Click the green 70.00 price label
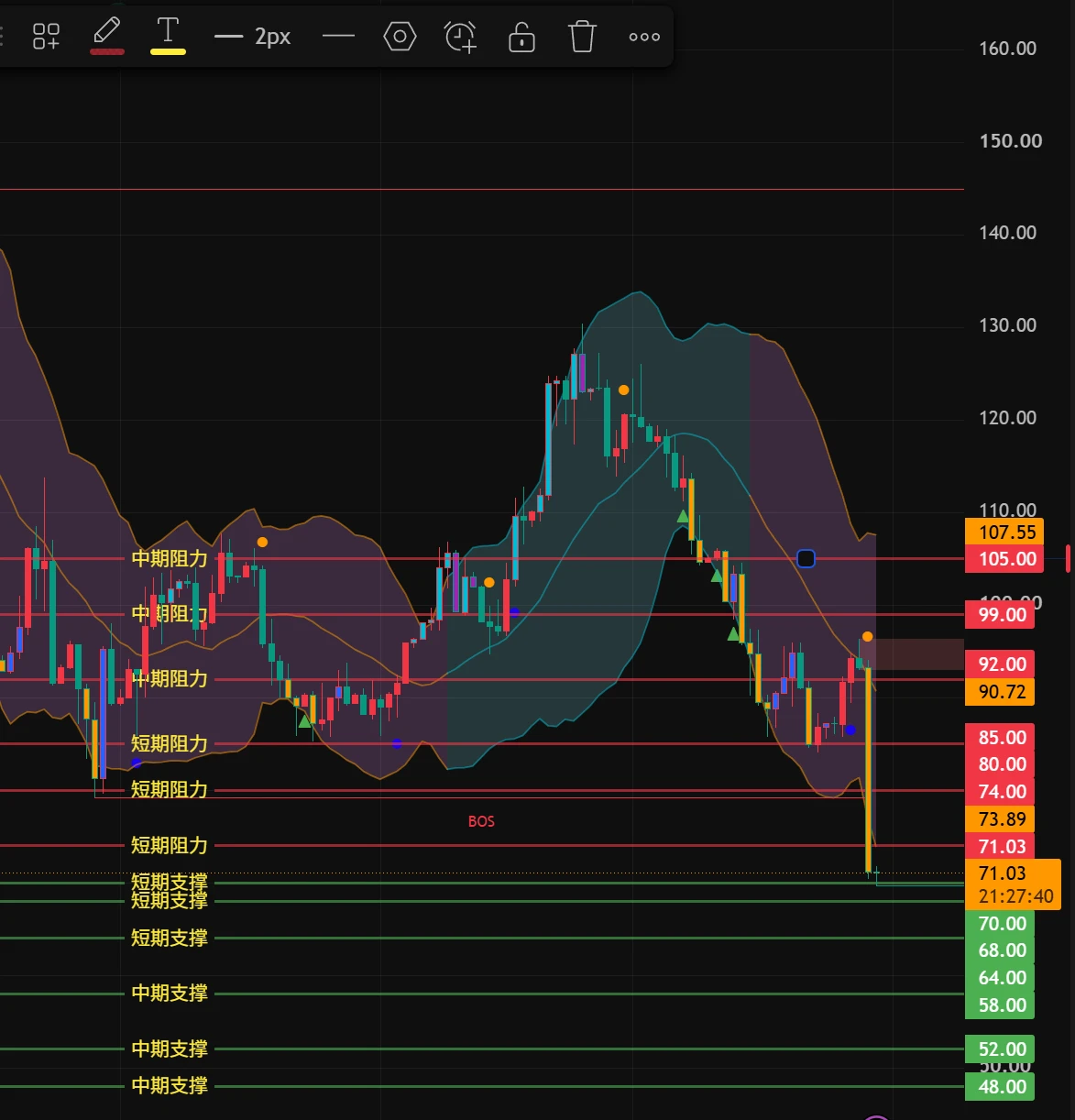 point(1001,924)
